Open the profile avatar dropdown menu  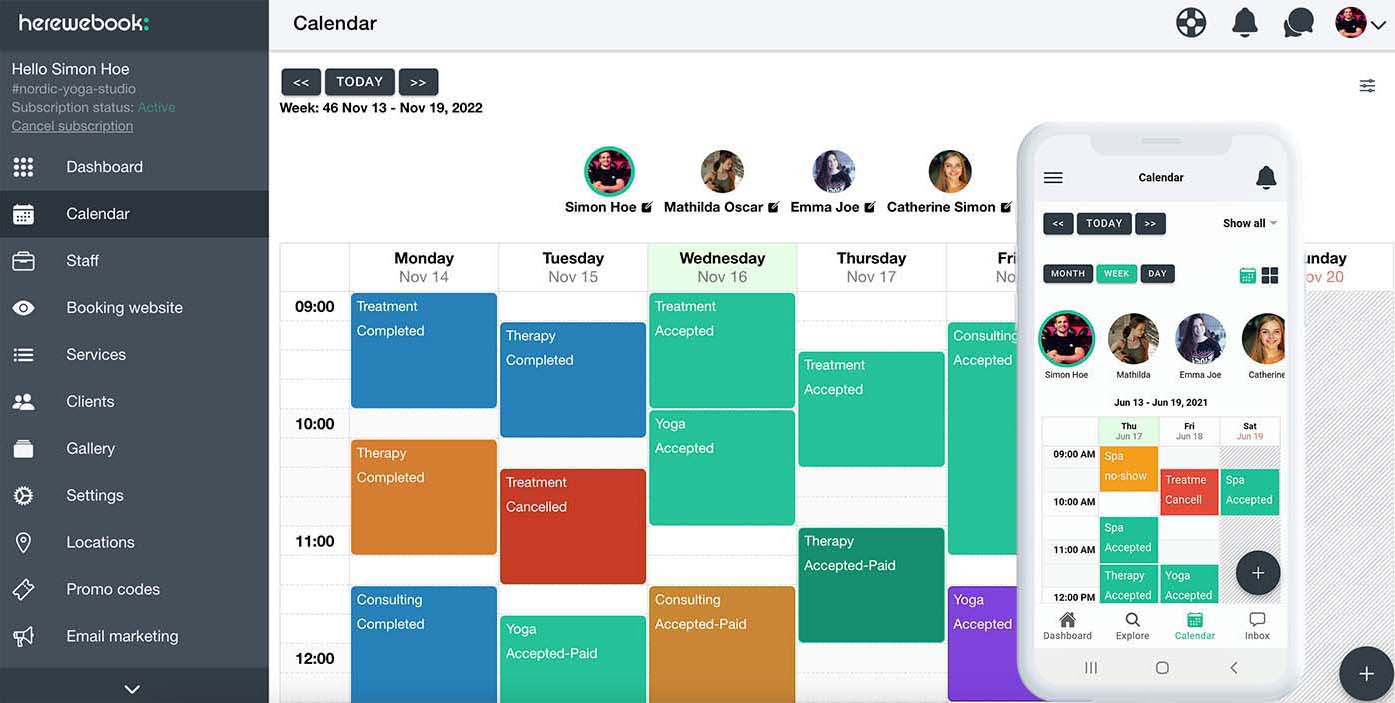(x=1360, y=23)
